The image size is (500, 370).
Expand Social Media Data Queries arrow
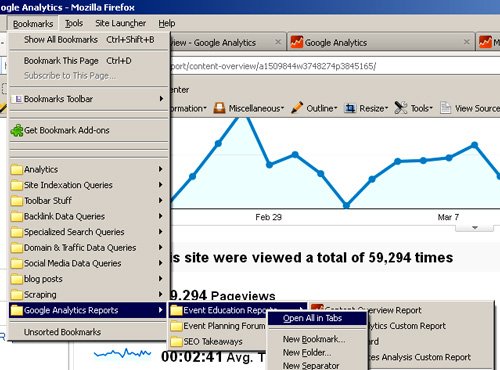tap(161, 263)
